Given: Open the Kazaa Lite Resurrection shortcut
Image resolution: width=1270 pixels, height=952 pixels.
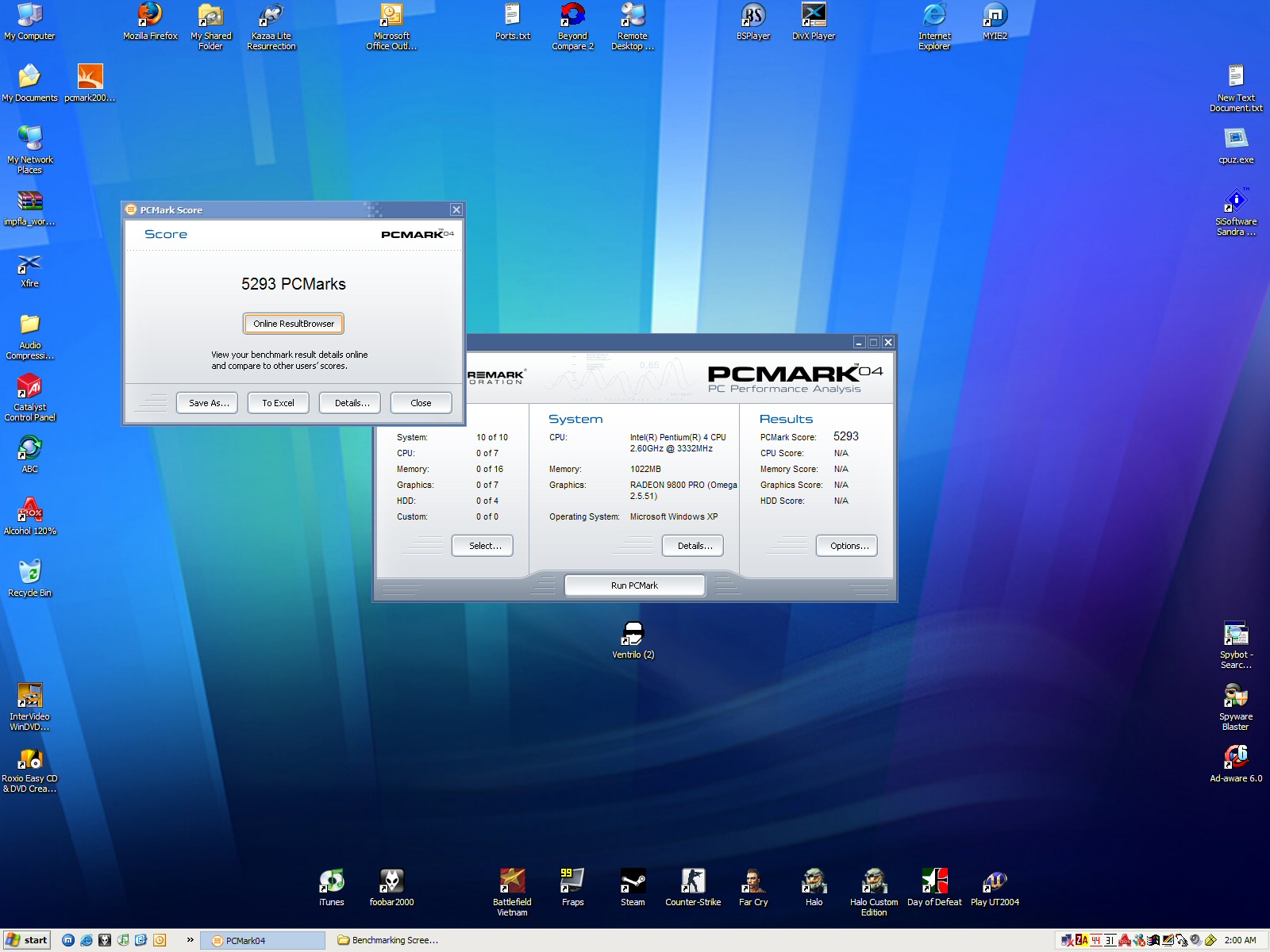Looking at the screenshot, I should click(271, 26).
